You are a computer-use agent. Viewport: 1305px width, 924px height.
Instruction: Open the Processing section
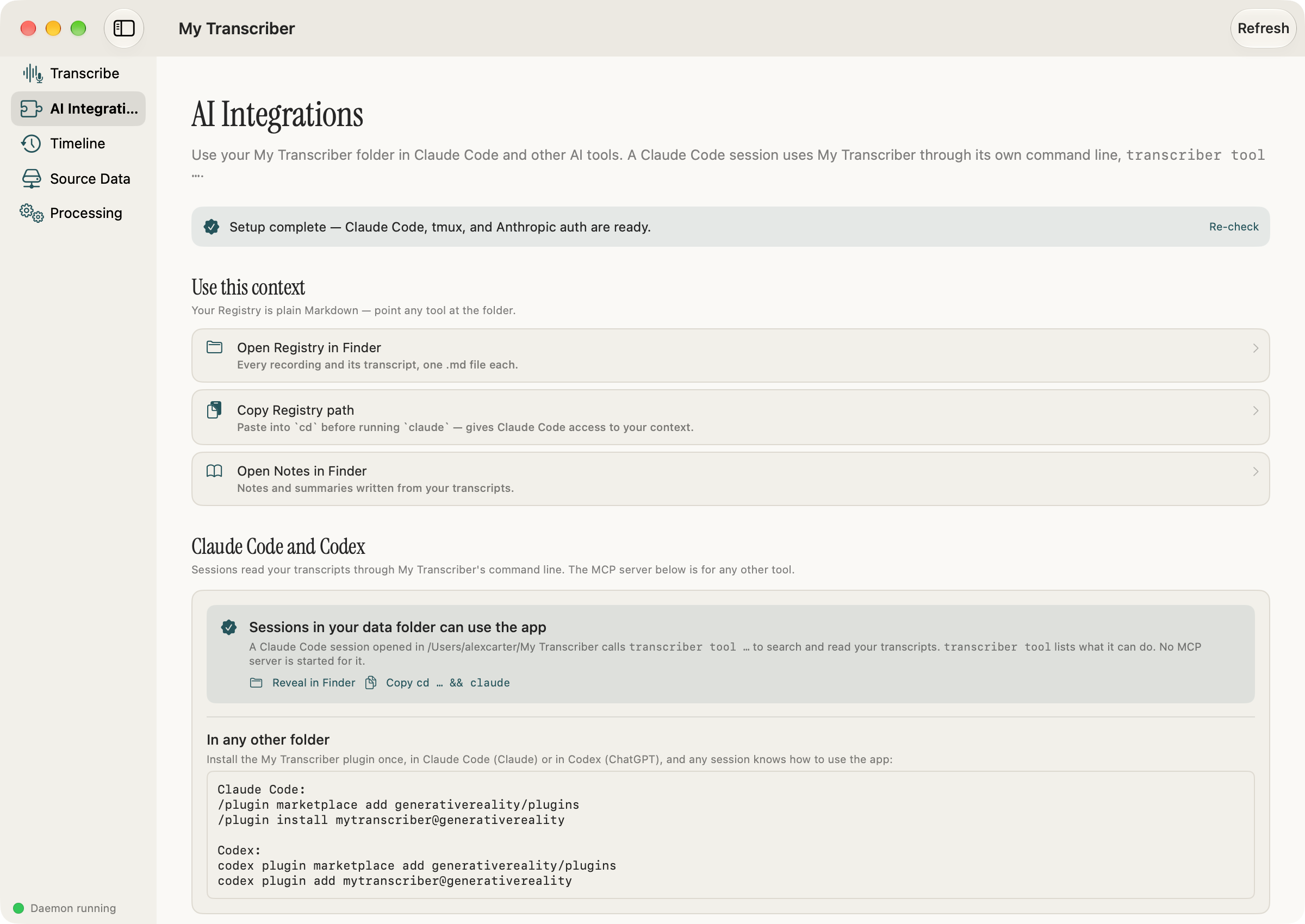(x=78, y=213)
